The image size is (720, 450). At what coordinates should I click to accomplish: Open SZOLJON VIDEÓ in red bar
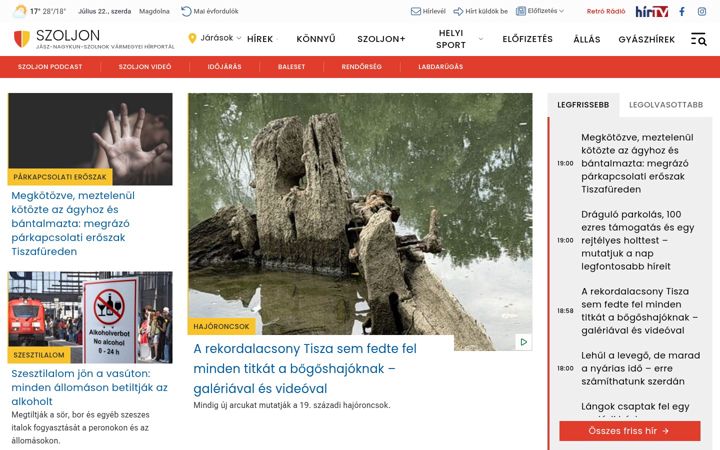(145, 67)
